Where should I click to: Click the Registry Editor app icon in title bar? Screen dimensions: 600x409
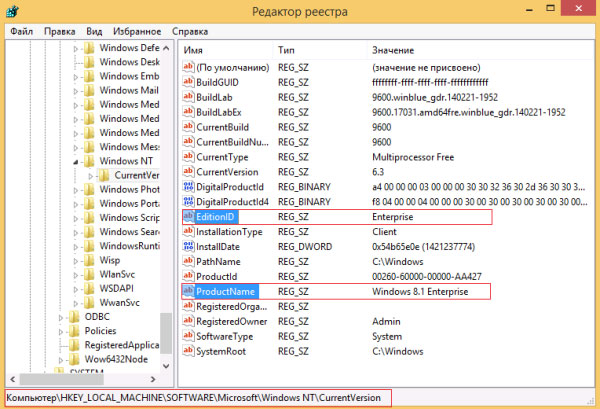pos(12,11)
